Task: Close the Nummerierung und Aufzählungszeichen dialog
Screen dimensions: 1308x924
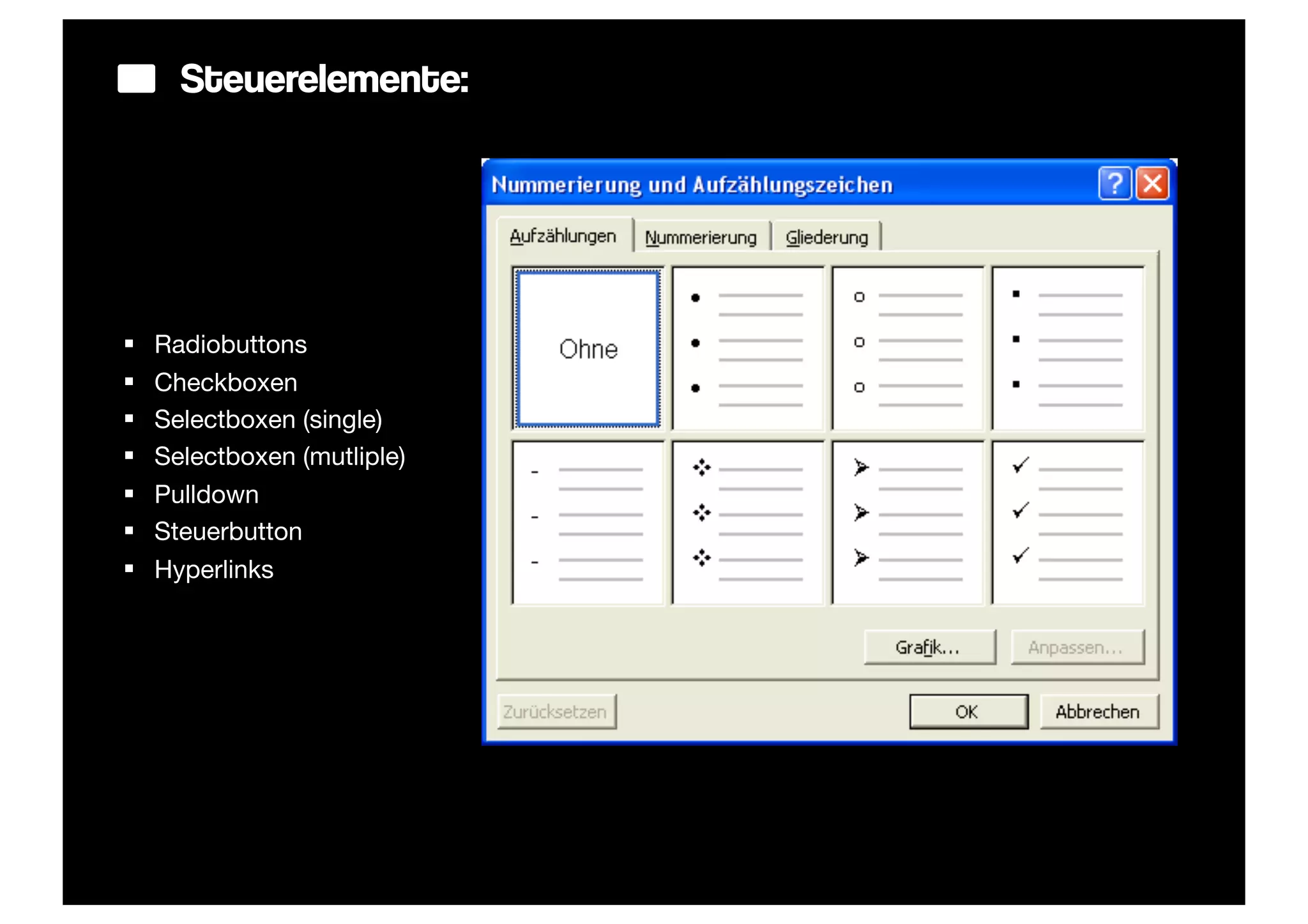Action: [x=1152, y=184]
